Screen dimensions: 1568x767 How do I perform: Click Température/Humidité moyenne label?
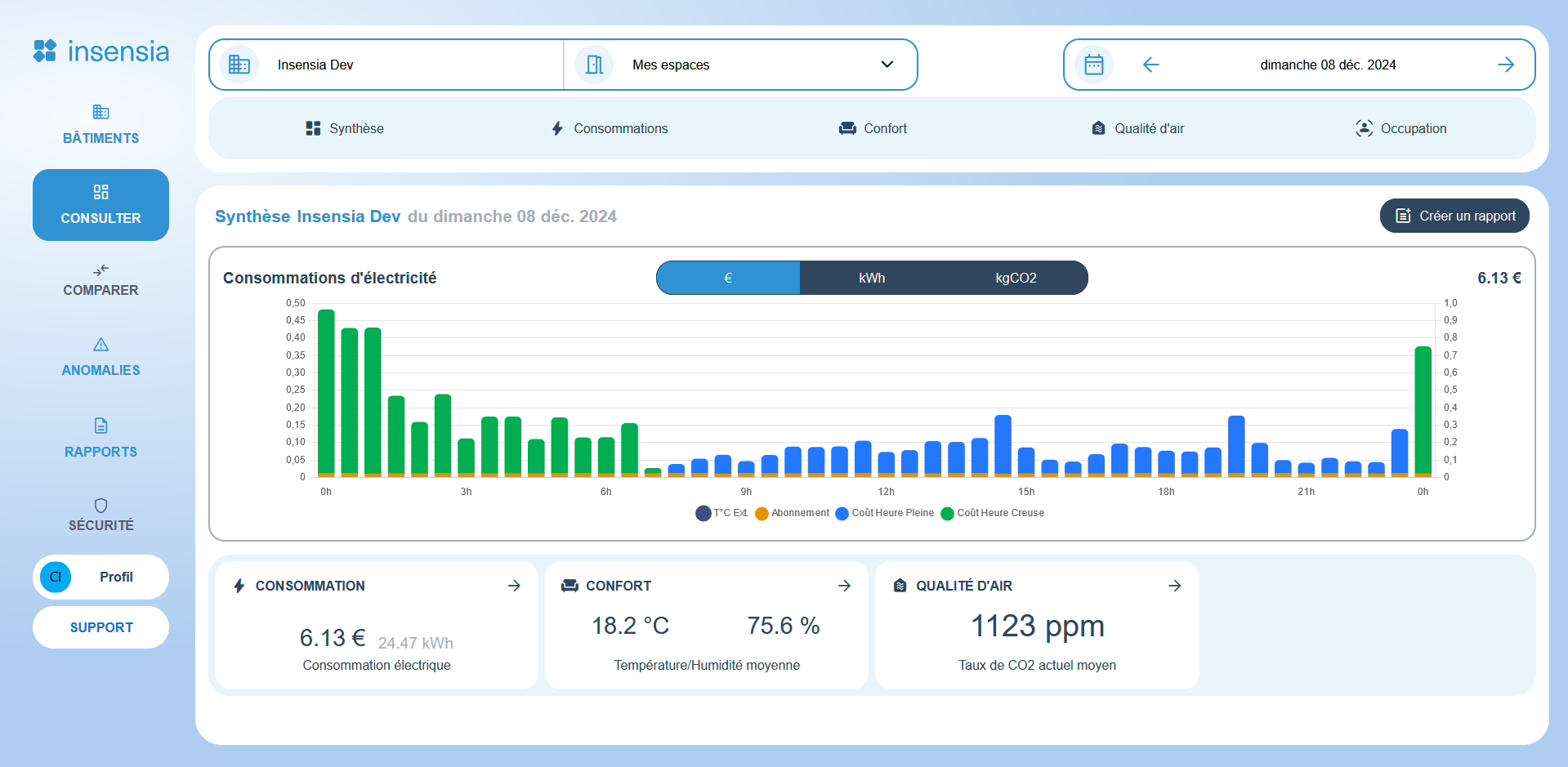pos(707,665)
